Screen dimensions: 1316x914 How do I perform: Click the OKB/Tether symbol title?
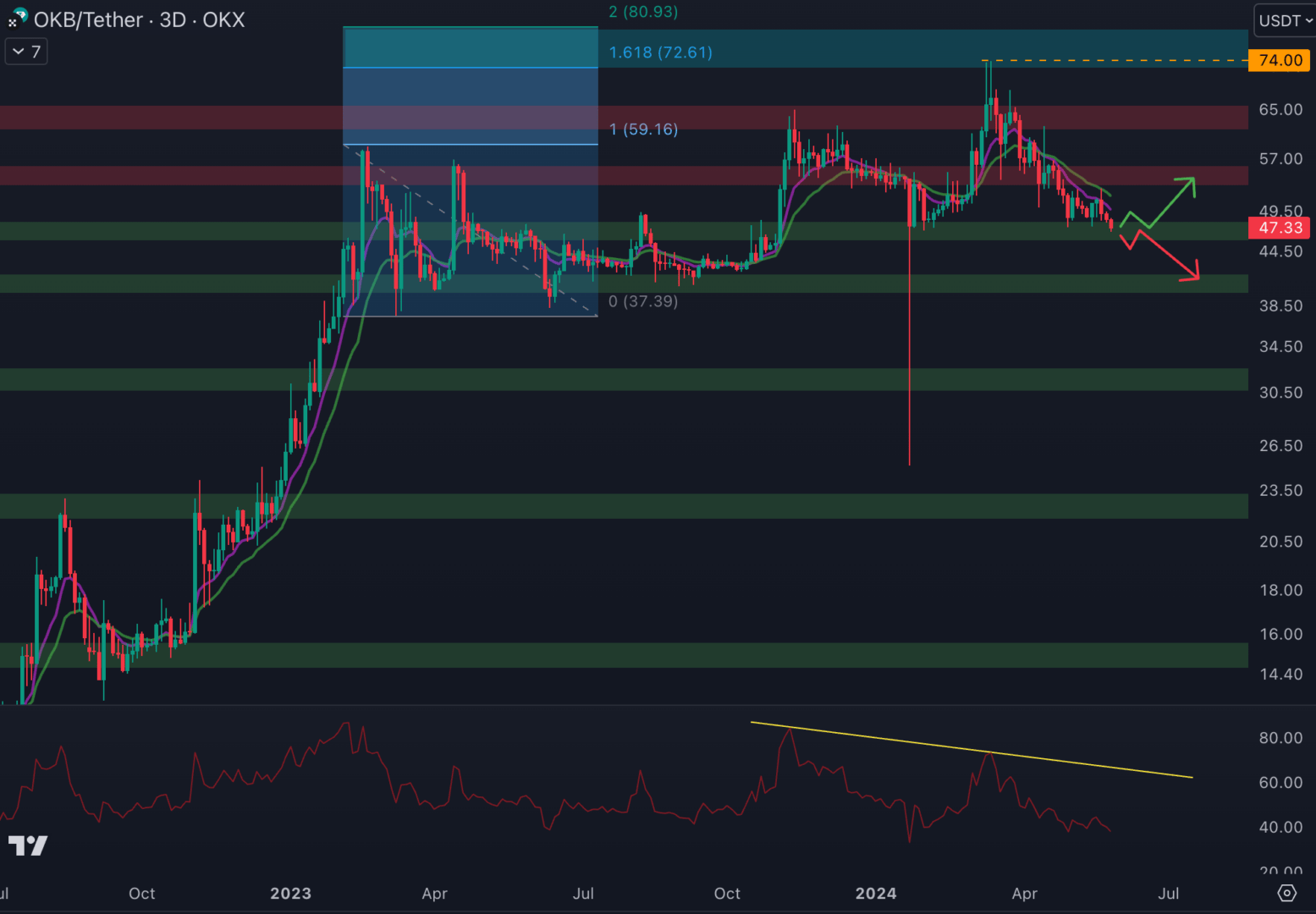(88, 19)
